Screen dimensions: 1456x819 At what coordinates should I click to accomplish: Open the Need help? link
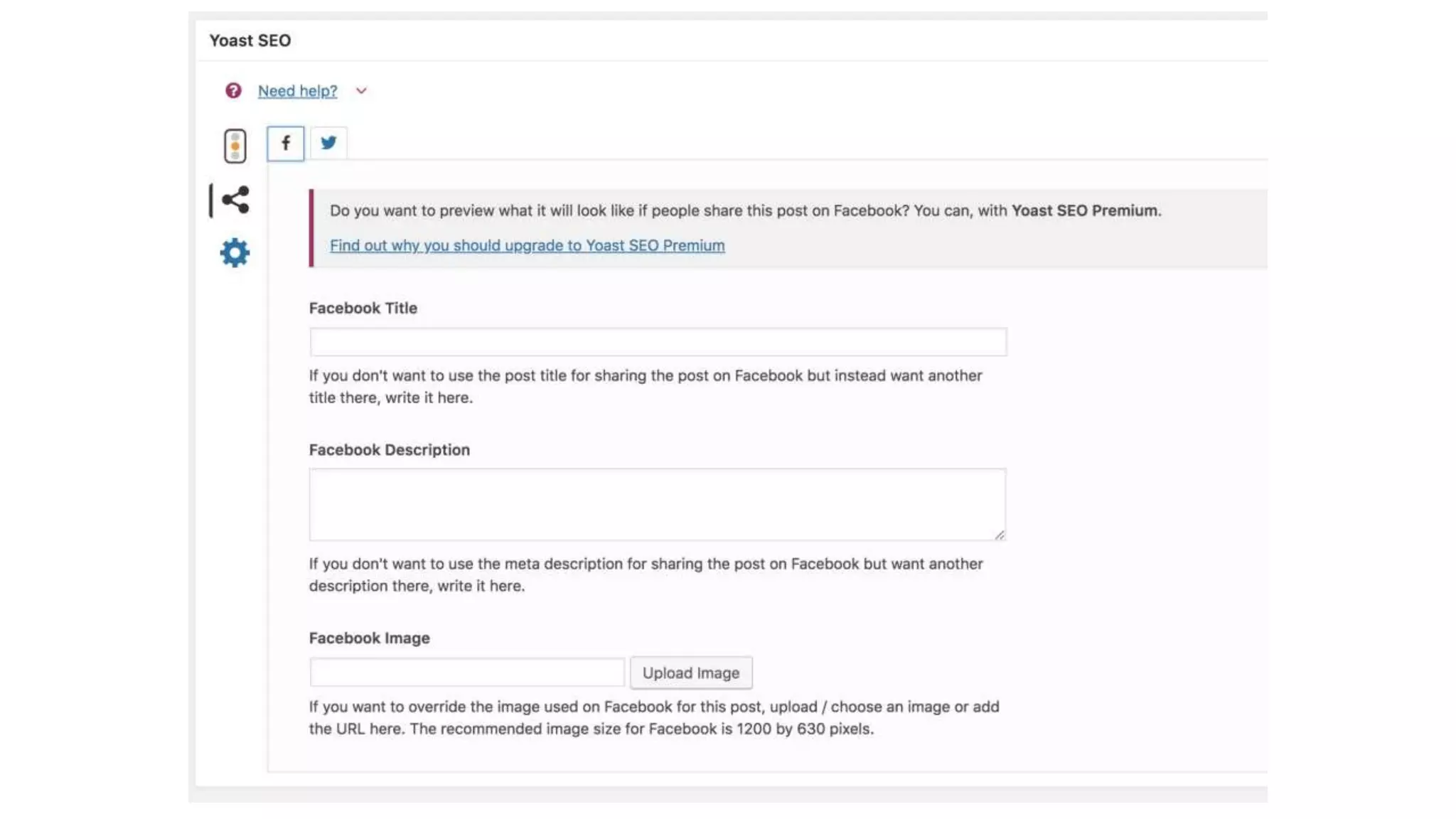click(x=297, y=91)
